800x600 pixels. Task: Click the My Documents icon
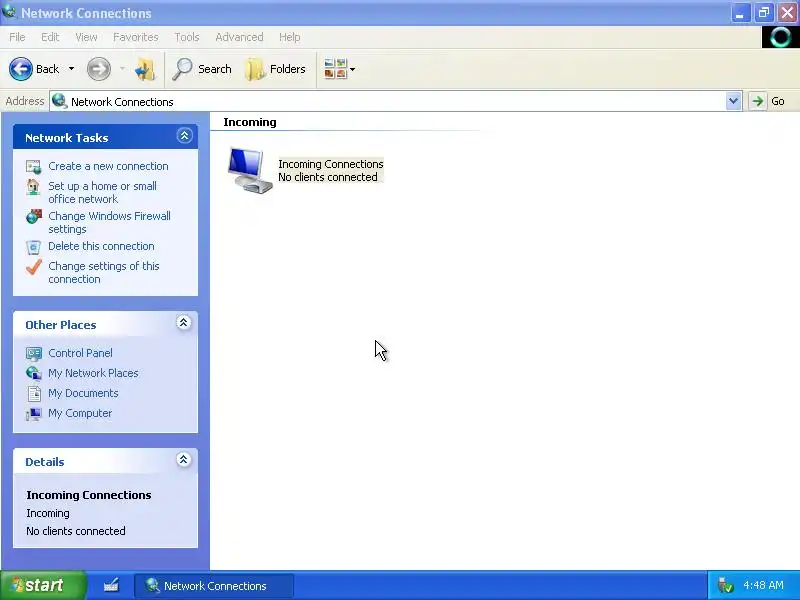(34, 393)
